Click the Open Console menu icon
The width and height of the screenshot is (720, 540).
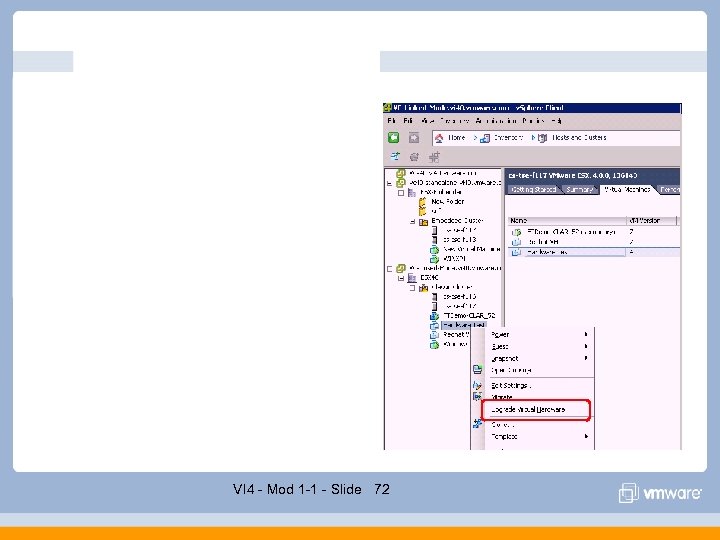[x=478, y=369]
